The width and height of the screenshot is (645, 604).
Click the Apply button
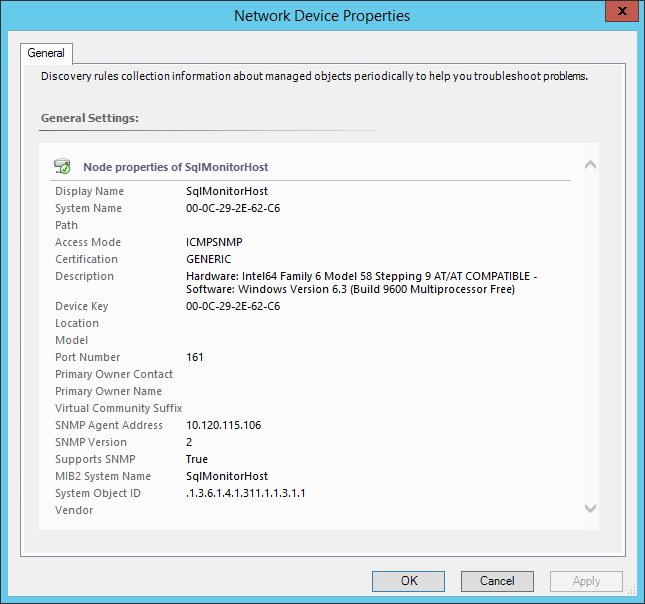[586, 581]
